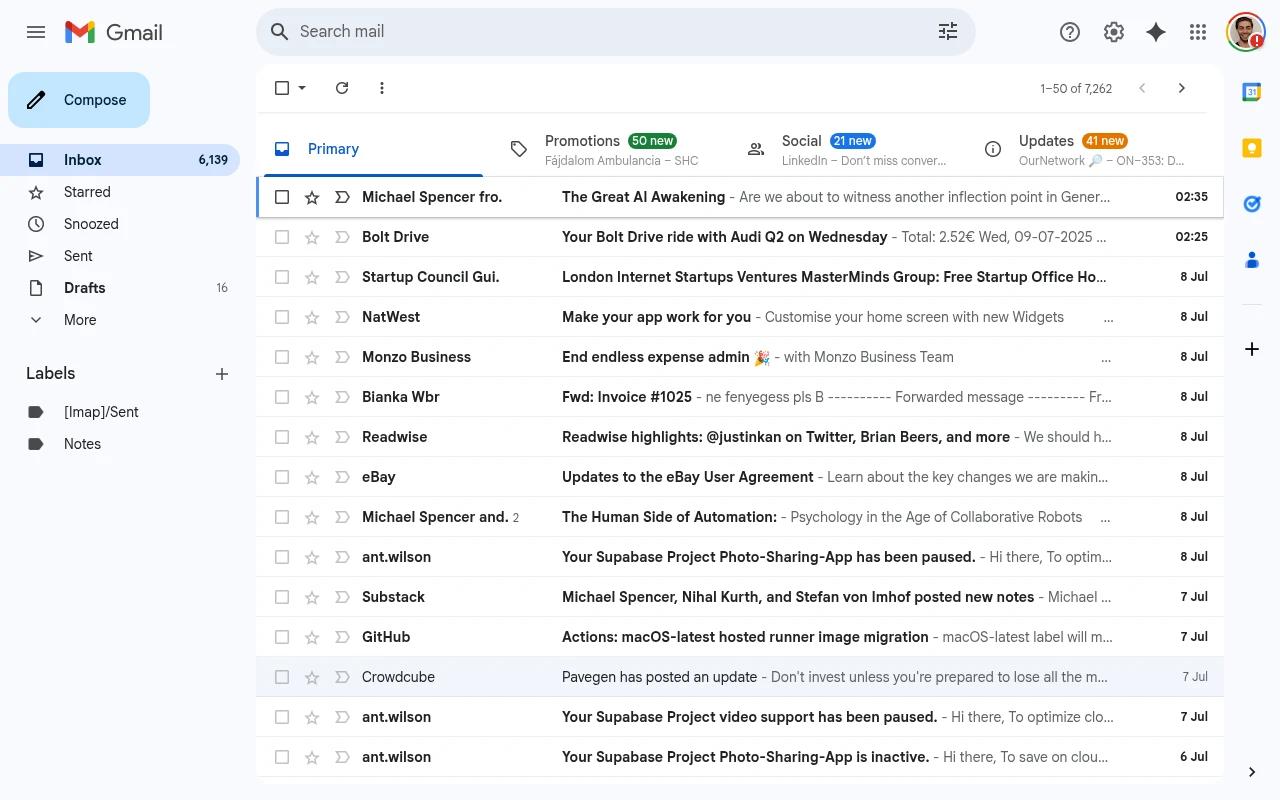Open Pavegen has posted an update email
Viewport: 1280px width, 800px height.
(x=740, y=677)
